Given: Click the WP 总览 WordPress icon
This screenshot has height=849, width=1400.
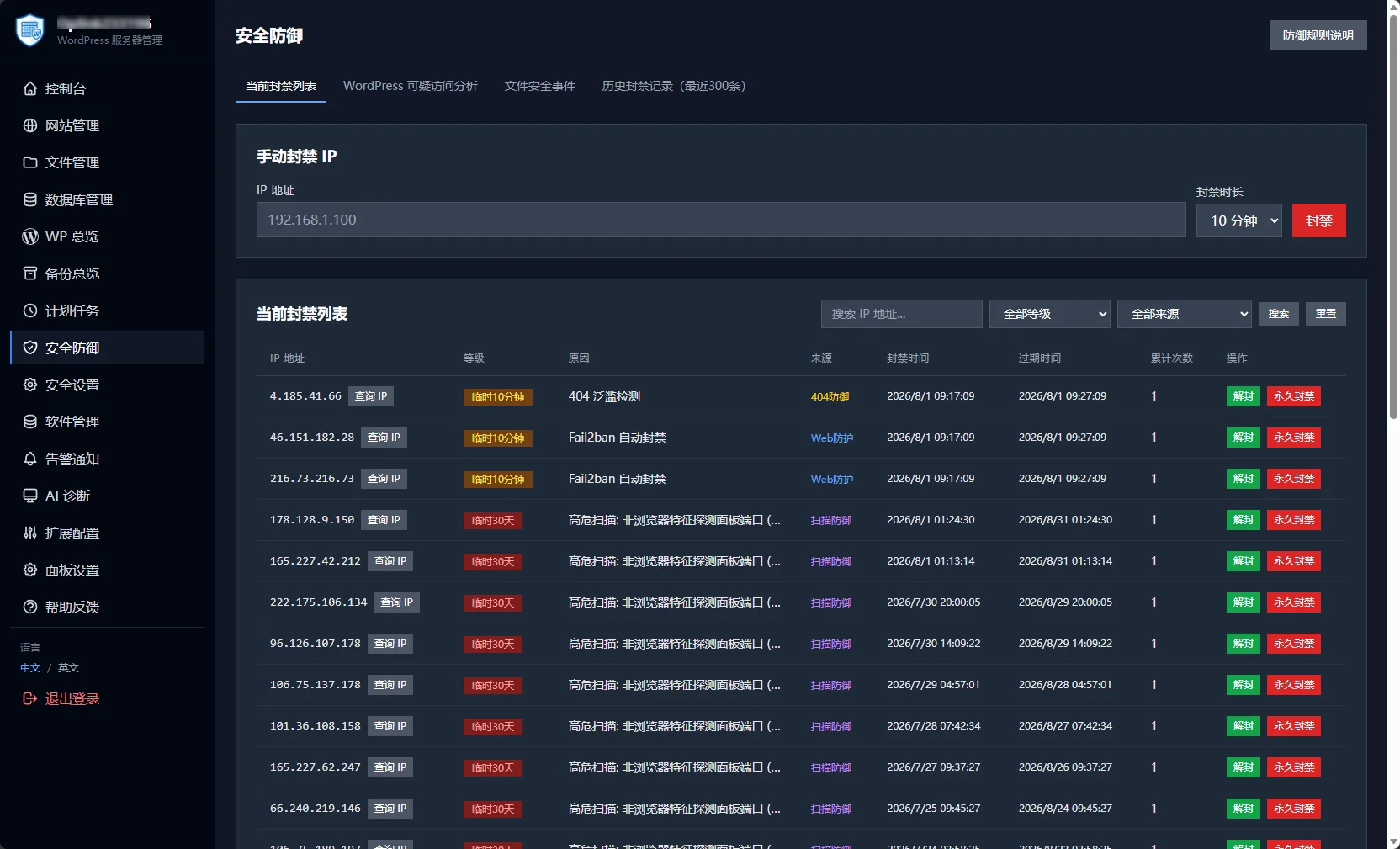Looking at the screenshot, I should point(30,236).
